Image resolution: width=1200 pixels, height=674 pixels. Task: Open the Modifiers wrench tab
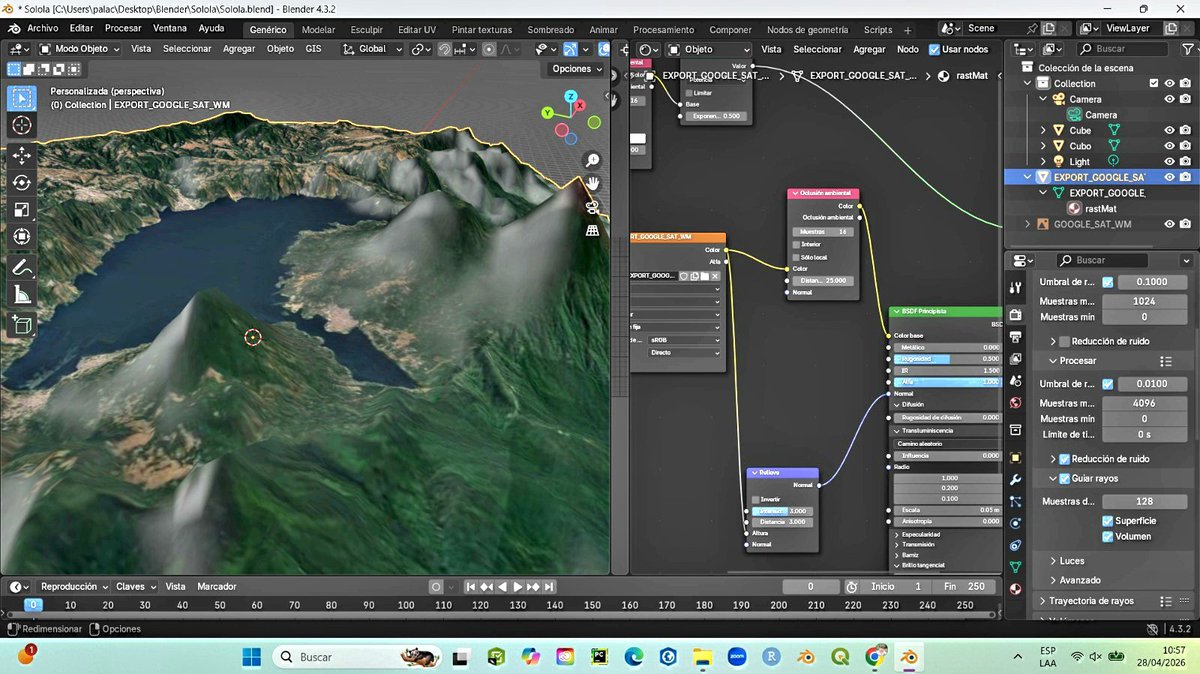pos(1016,480)
